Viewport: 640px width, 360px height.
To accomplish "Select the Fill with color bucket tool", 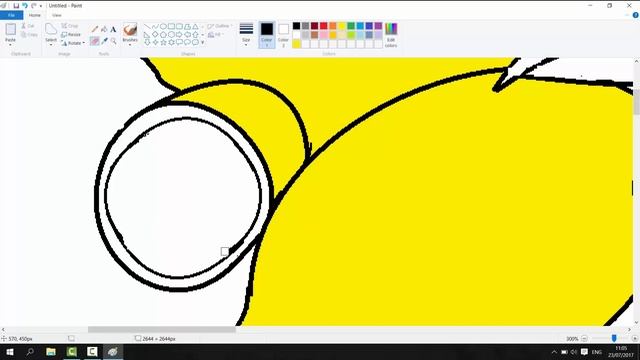I will [x=104, y=29].
